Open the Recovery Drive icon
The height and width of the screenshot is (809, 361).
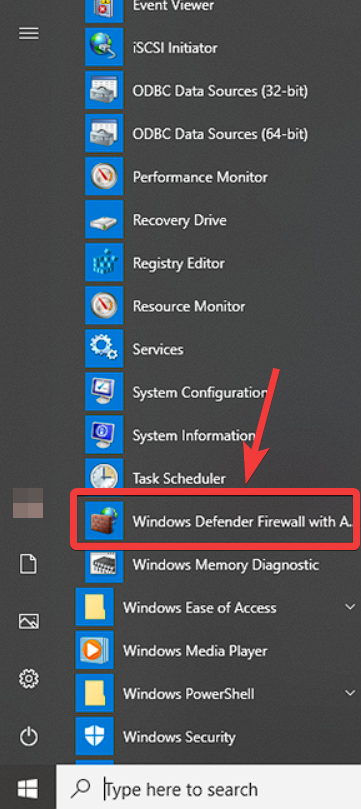click(x=104, y=220)
